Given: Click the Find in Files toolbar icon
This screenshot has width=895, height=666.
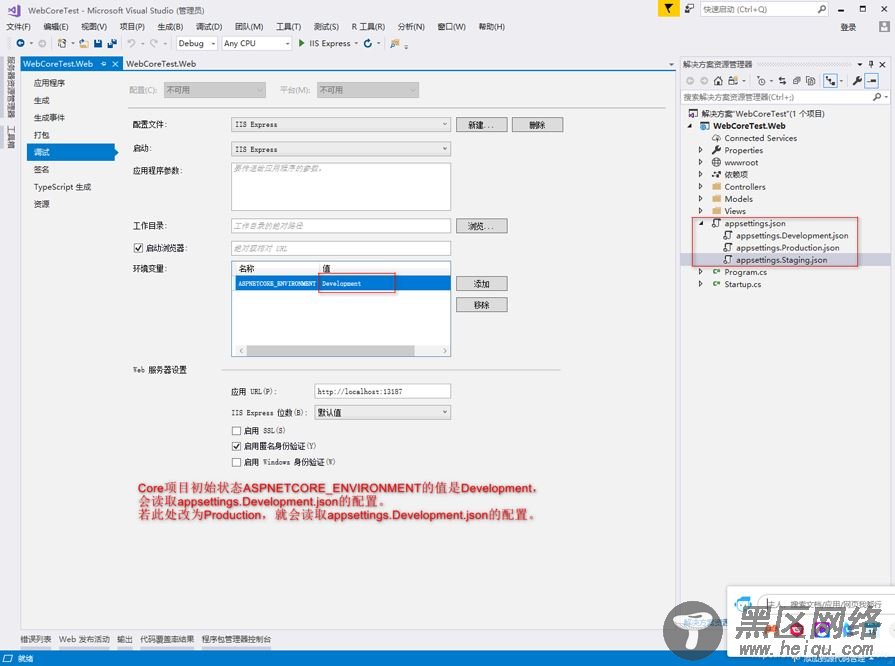Looking at the screenshot, I should (394, 43).
